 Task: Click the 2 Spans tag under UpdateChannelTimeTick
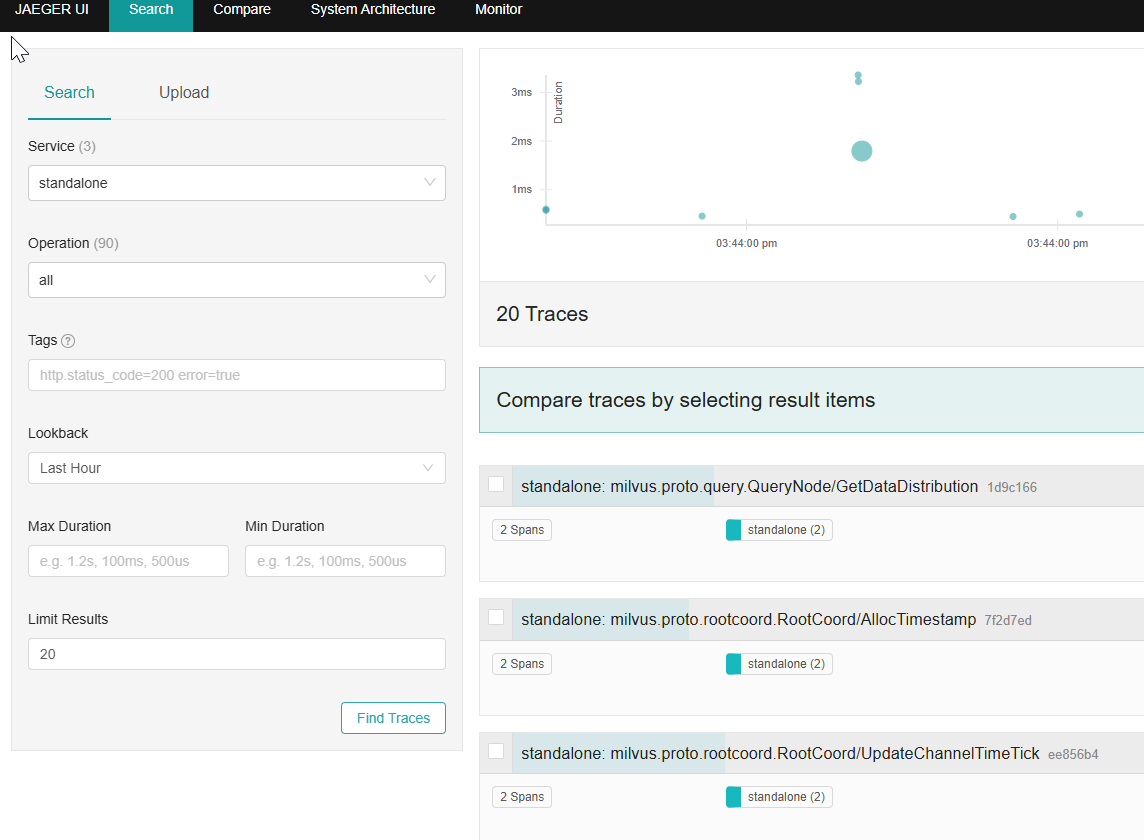(x=522, y=797)
